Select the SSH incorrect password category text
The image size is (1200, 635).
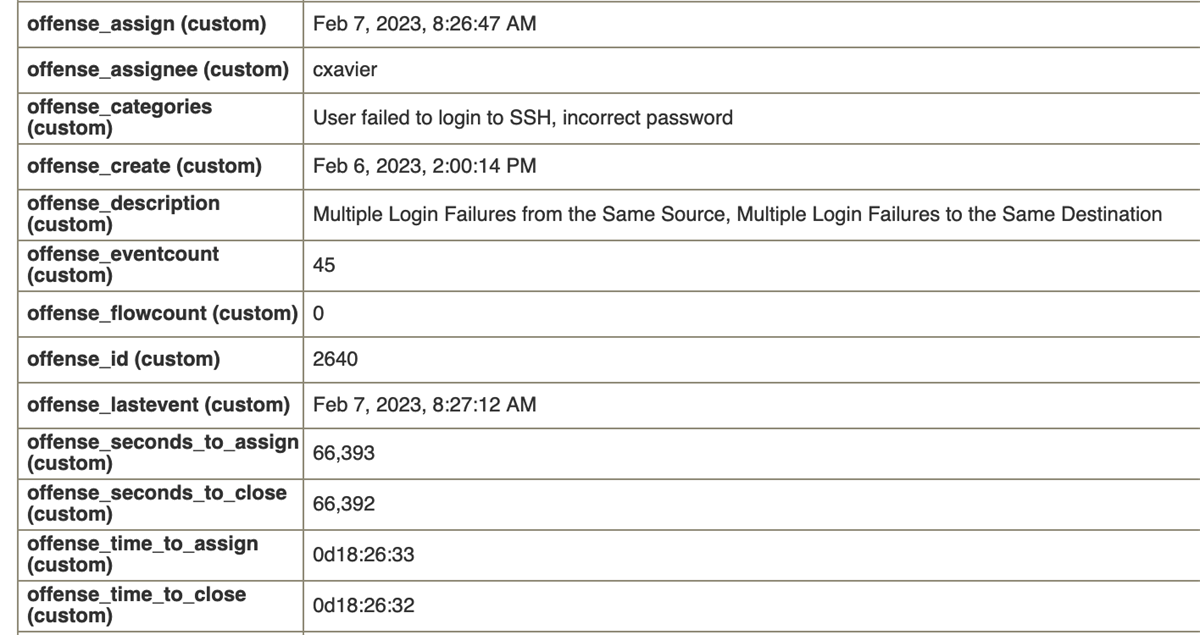522,118
